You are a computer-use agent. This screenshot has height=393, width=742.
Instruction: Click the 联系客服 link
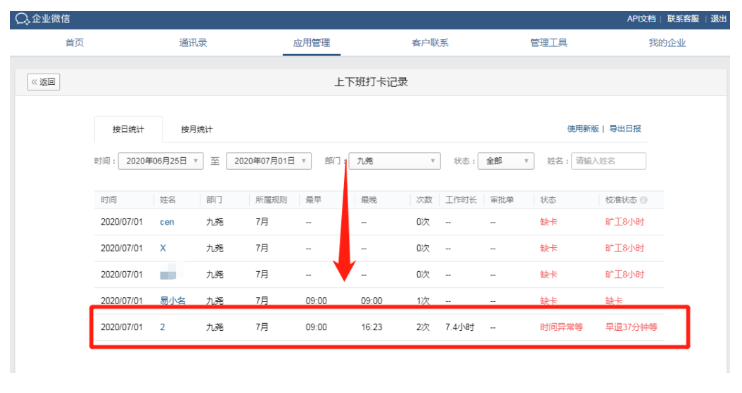[x=683, y=18]
